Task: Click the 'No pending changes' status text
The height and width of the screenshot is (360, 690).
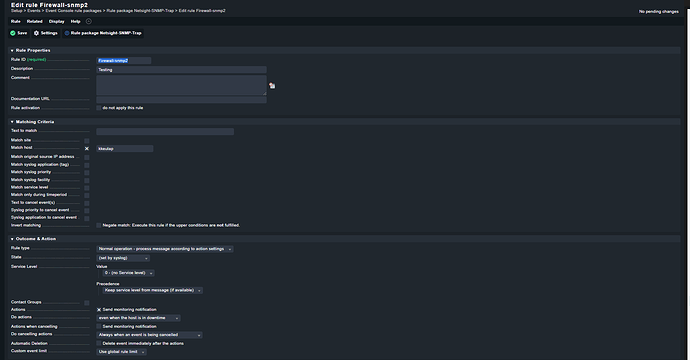Action: tap(658, 11)
